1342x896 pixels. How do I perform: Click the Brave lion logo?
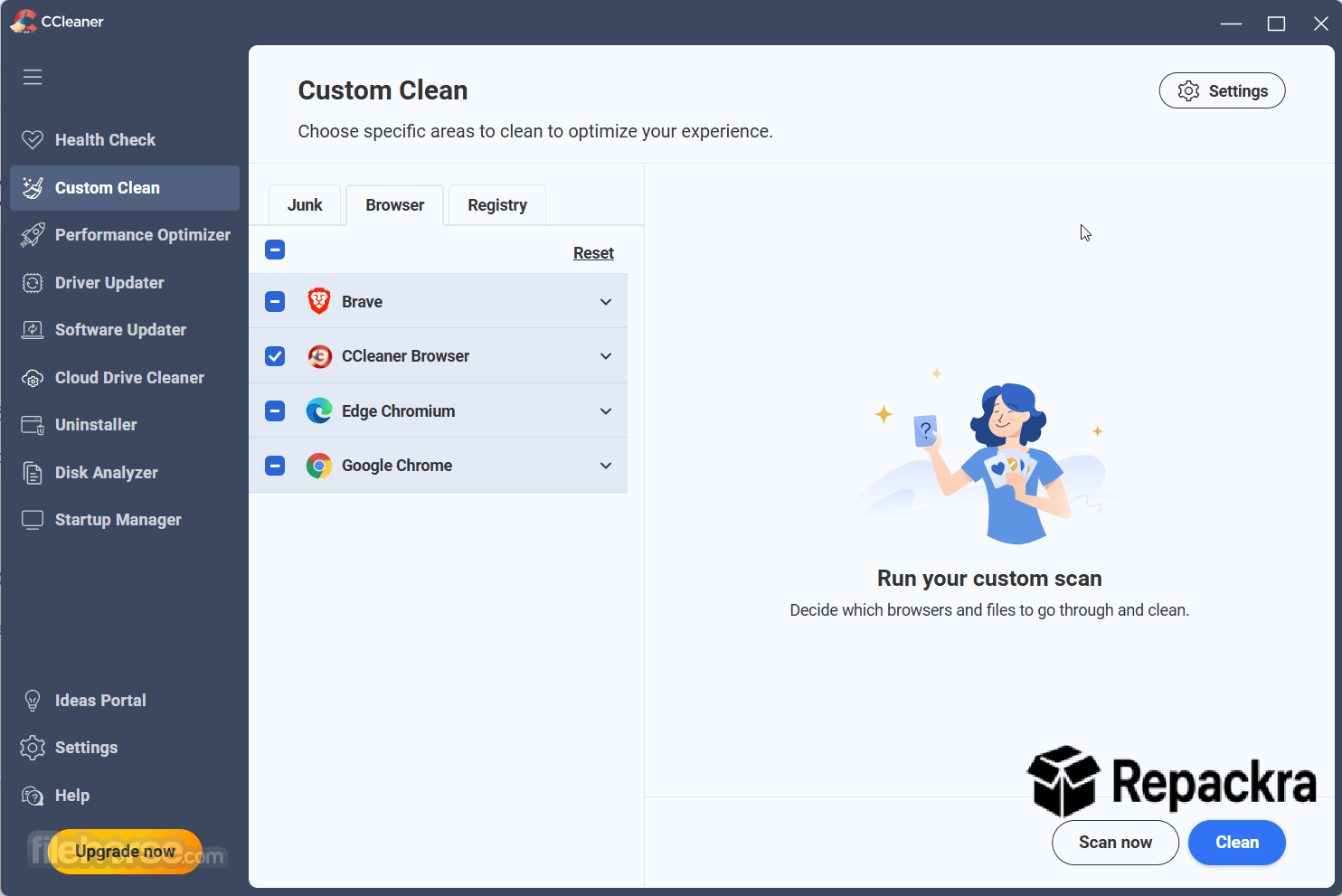point(319,301)
